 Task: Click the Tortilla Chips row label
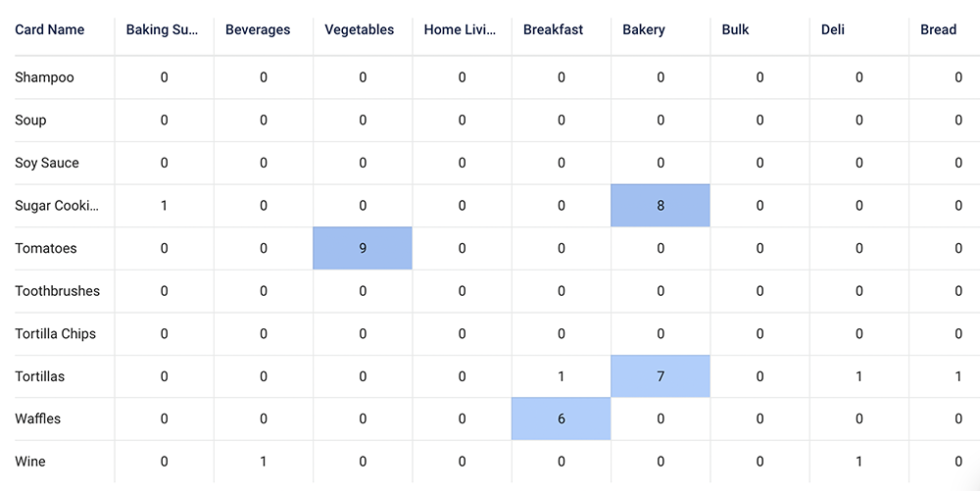(55, 334)
